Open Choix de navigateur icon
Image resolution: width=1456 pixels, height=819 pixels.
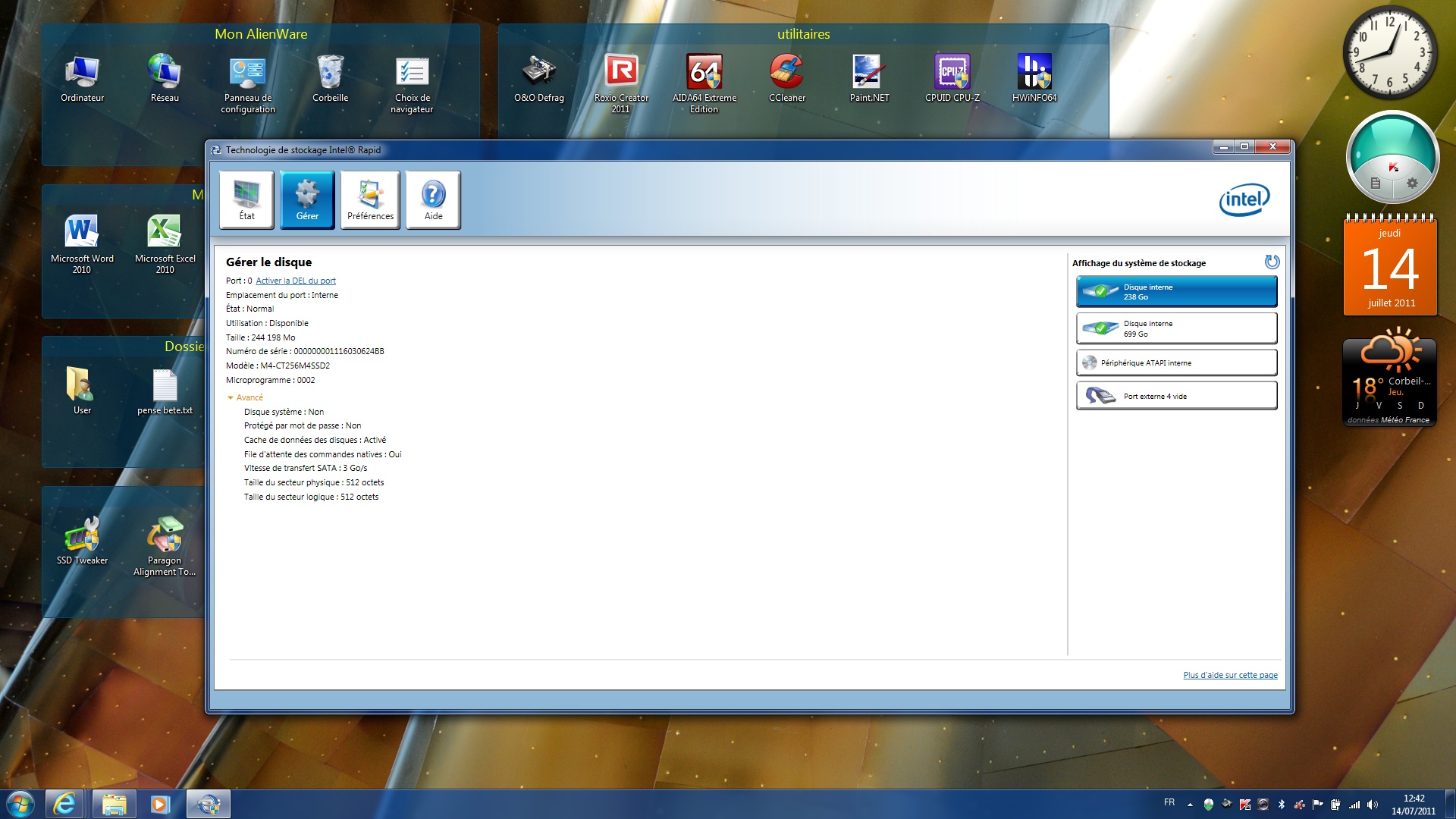(x=412, y=84)
